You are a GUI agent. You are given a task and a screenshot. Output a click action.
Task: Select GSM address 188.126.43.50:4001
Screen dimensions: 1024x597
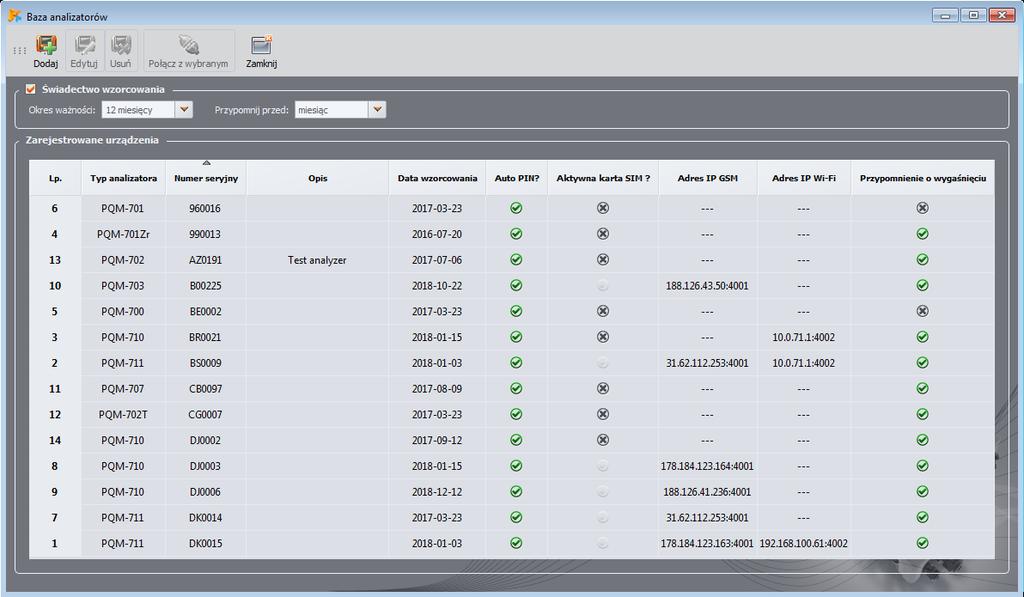click(707, 285)
